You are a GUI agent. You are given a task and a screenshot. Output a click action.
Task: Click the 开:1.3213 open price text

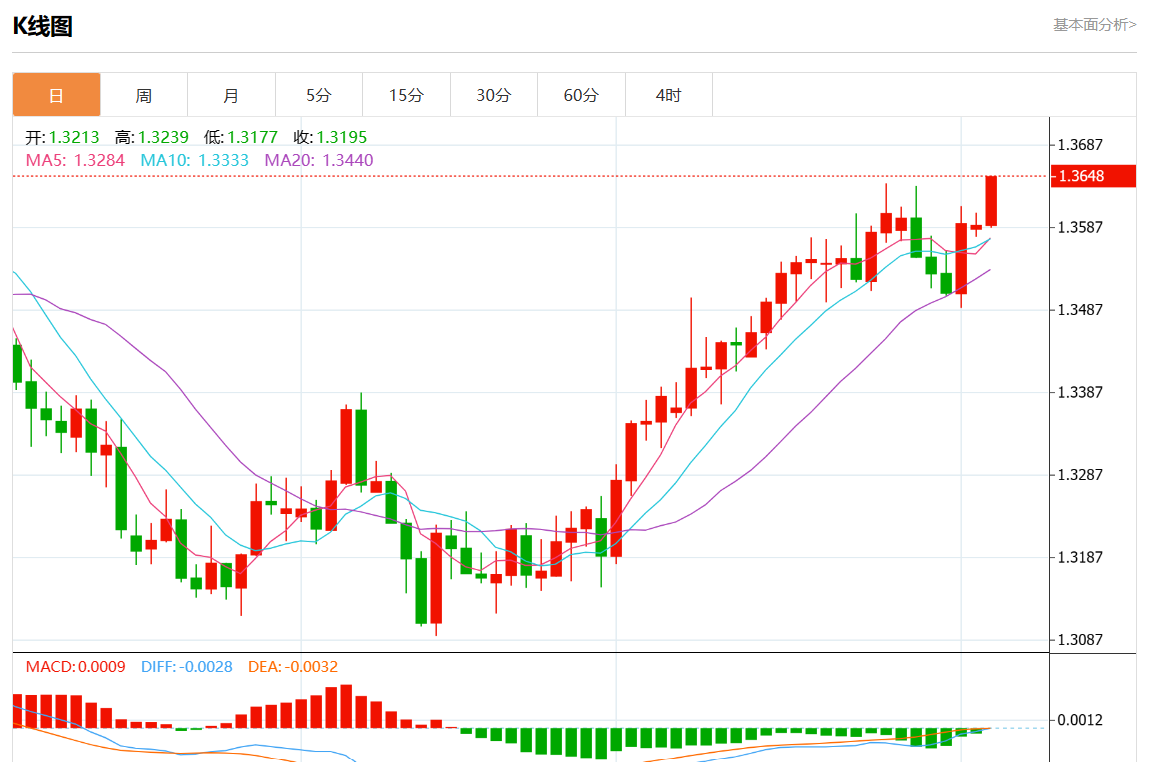pos(63,137)
